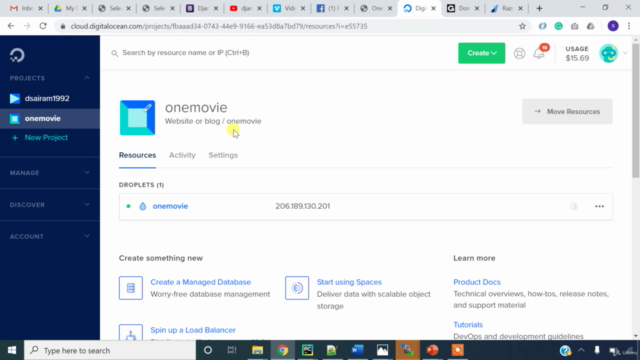Open a new browser tab

pos(539,8)
